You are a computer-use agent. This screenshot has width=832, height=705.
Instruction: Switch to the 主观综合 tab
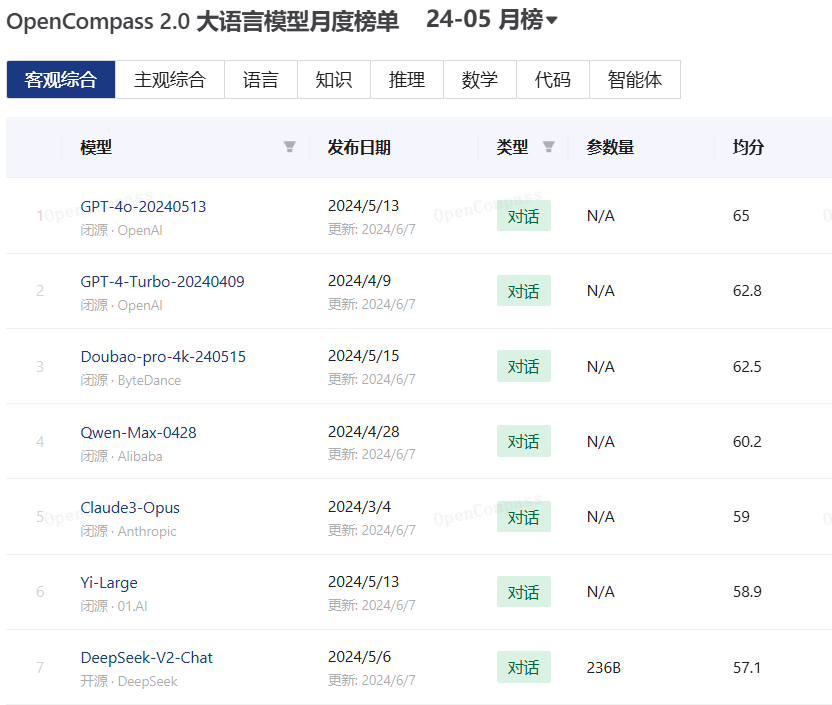point(170,80)
